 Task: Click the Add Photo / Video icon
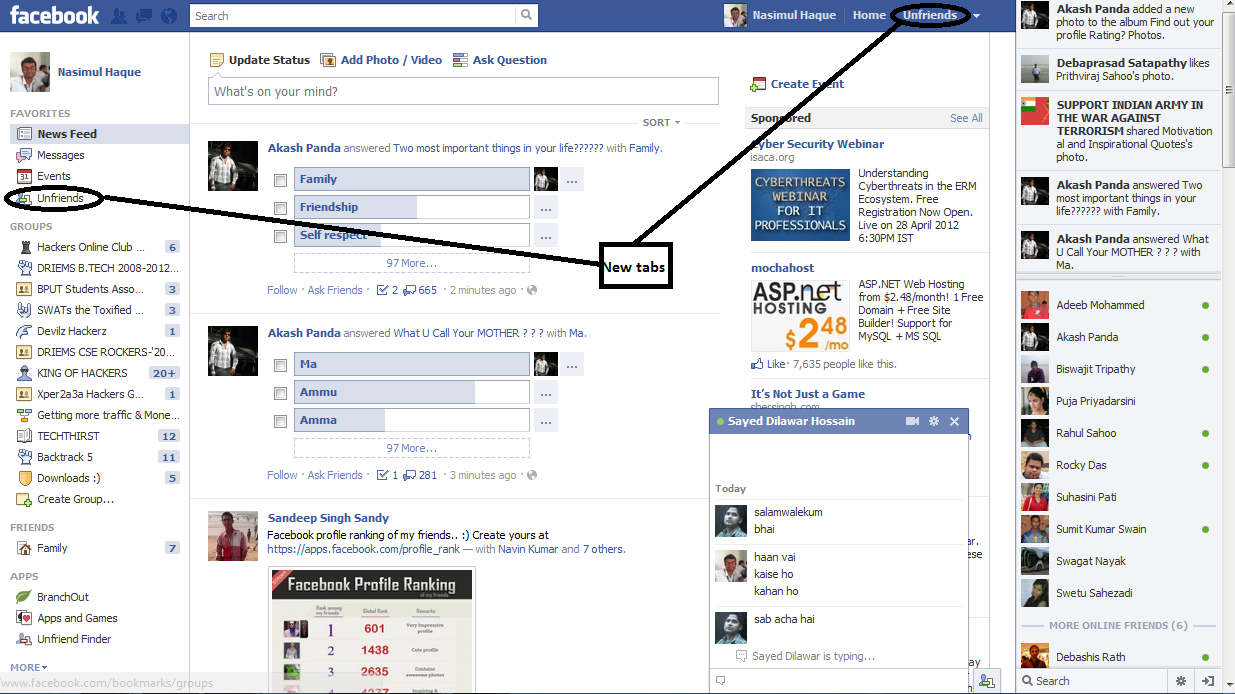coord(328,60)
